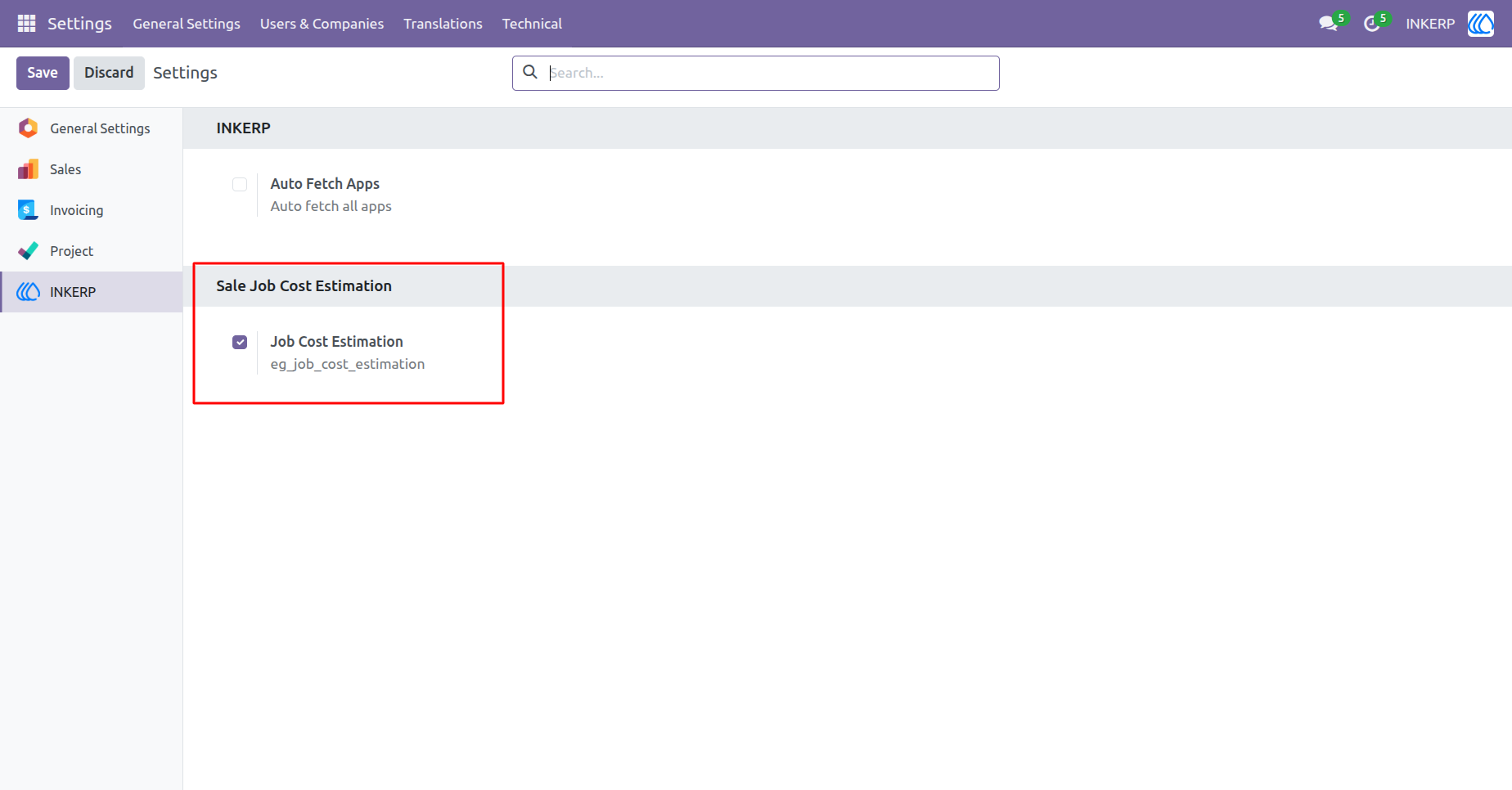Open the apps grid menu icon
This screenshot has height=790, width=1512.
point(26,24)
